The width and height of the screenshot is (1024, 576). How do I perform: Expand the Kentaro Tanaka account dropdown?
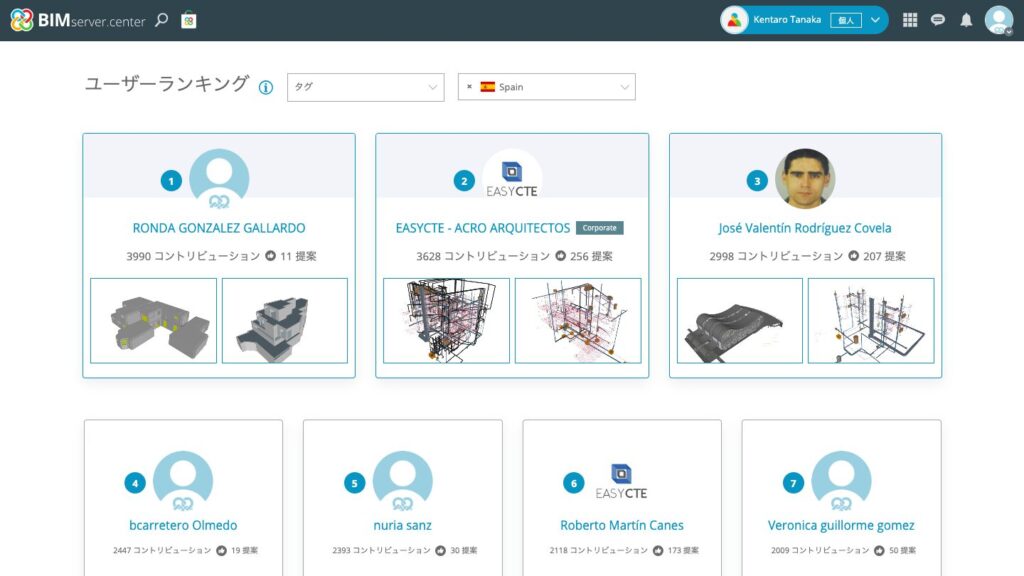[875, 20]
